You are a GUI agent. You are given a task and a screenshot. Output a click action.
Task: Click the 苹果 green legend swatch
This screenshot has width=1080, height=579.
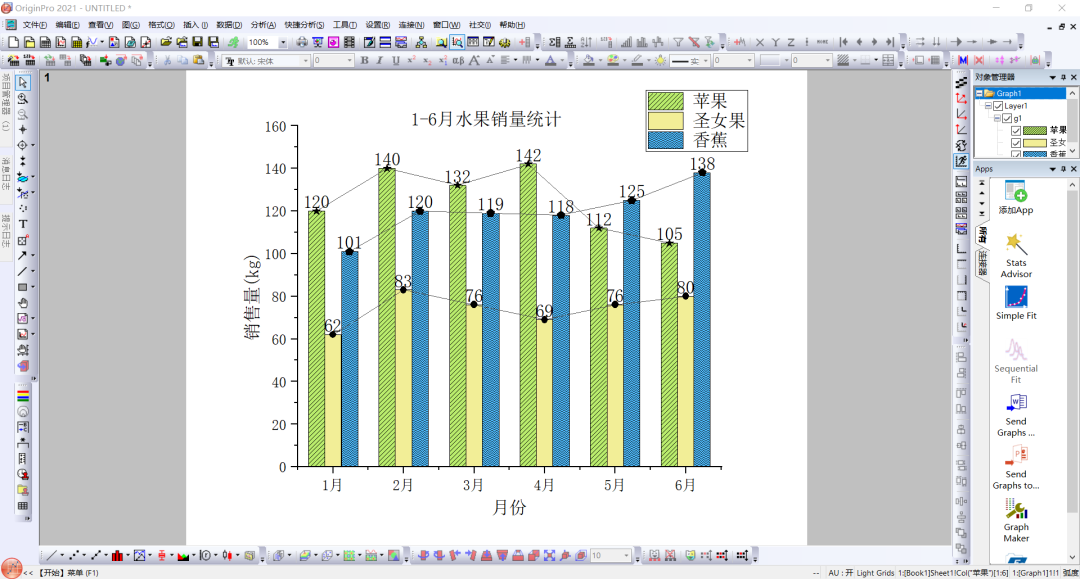tap(665, 101)
